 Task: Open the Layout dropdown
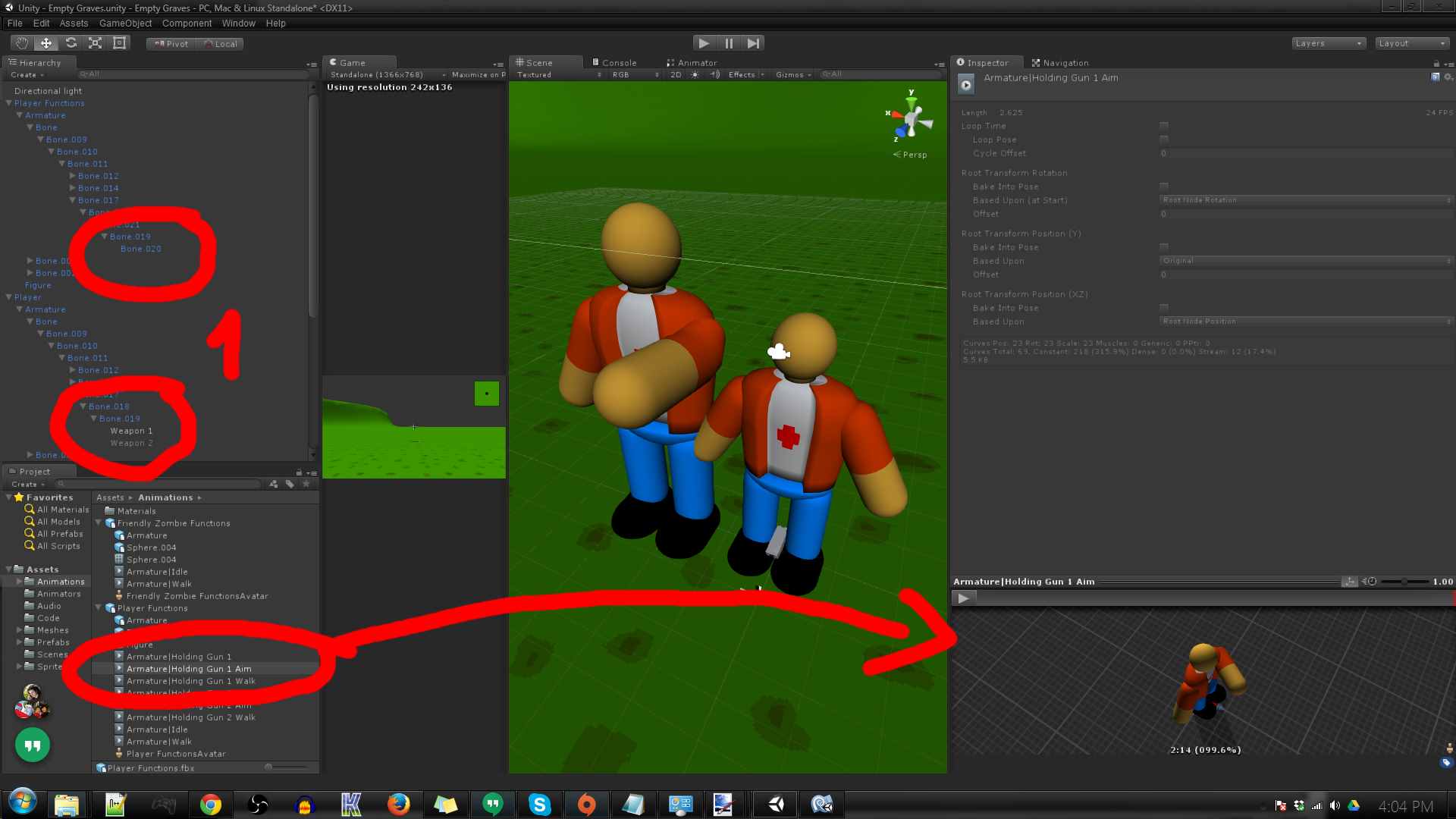coord(1412,43)
